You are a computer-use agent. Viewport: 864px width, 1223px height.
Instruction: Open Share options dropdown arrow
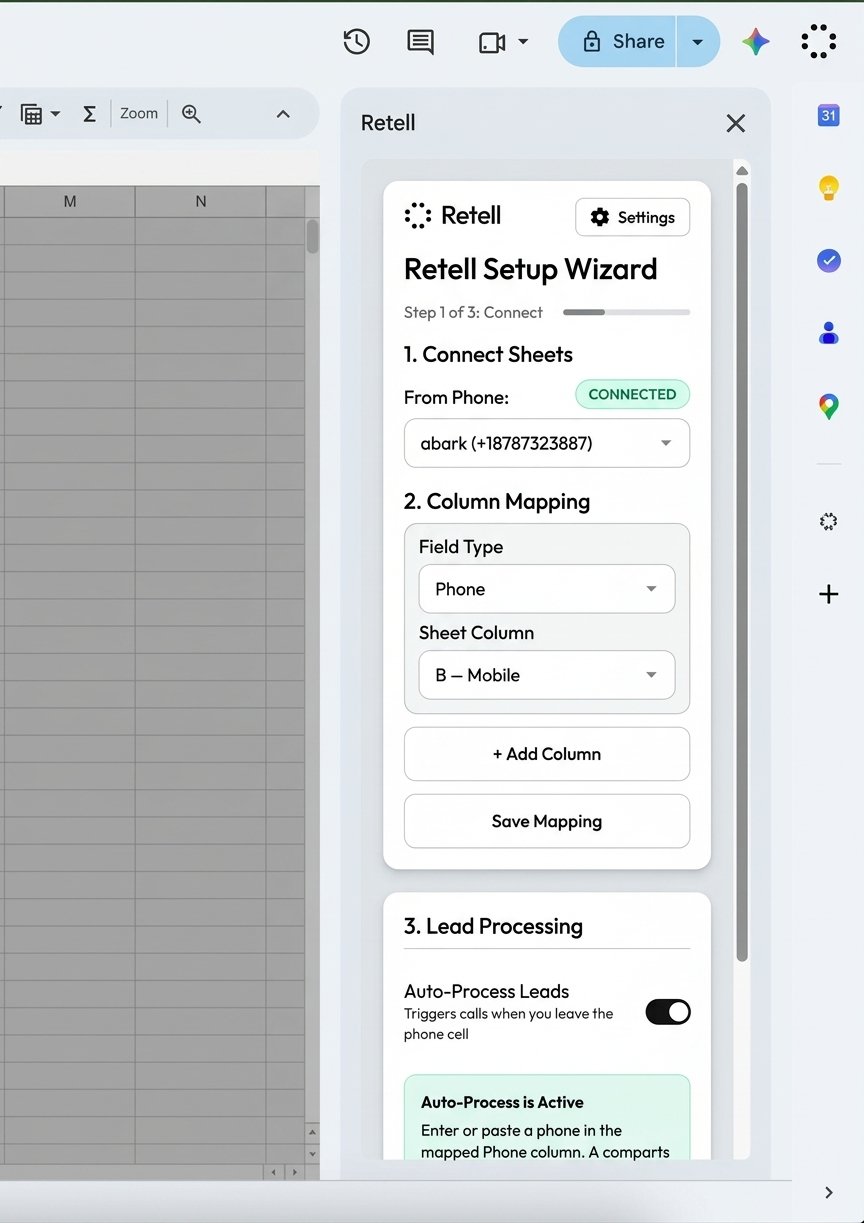698,42
